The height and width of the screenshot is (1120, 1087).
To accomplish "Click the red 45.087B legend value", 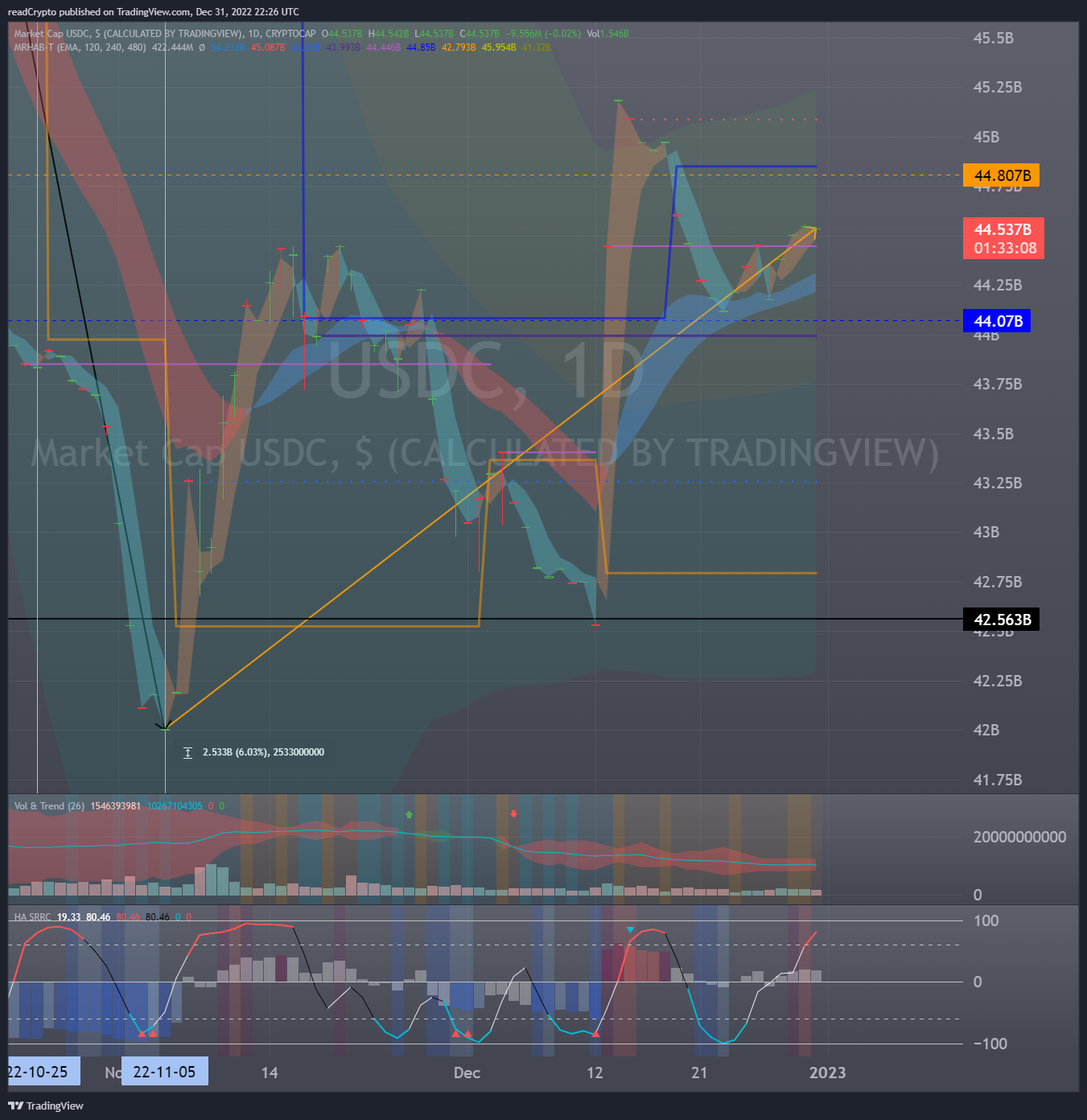I will click(x=268, y=47).
